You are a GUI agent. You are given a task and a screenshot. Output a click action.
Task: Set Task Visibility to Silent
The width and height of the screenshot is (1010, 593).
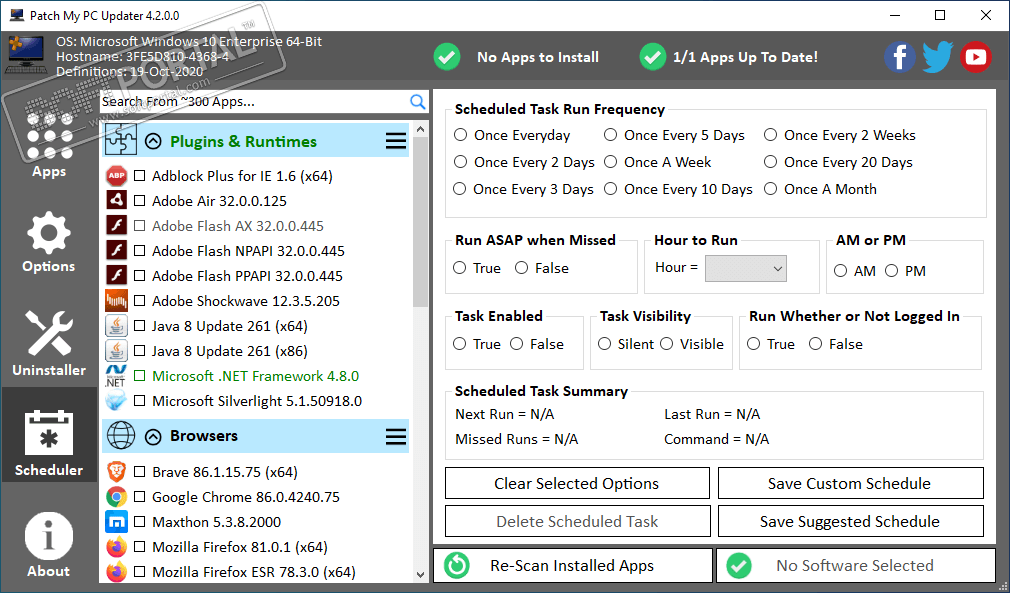[604, 344]
